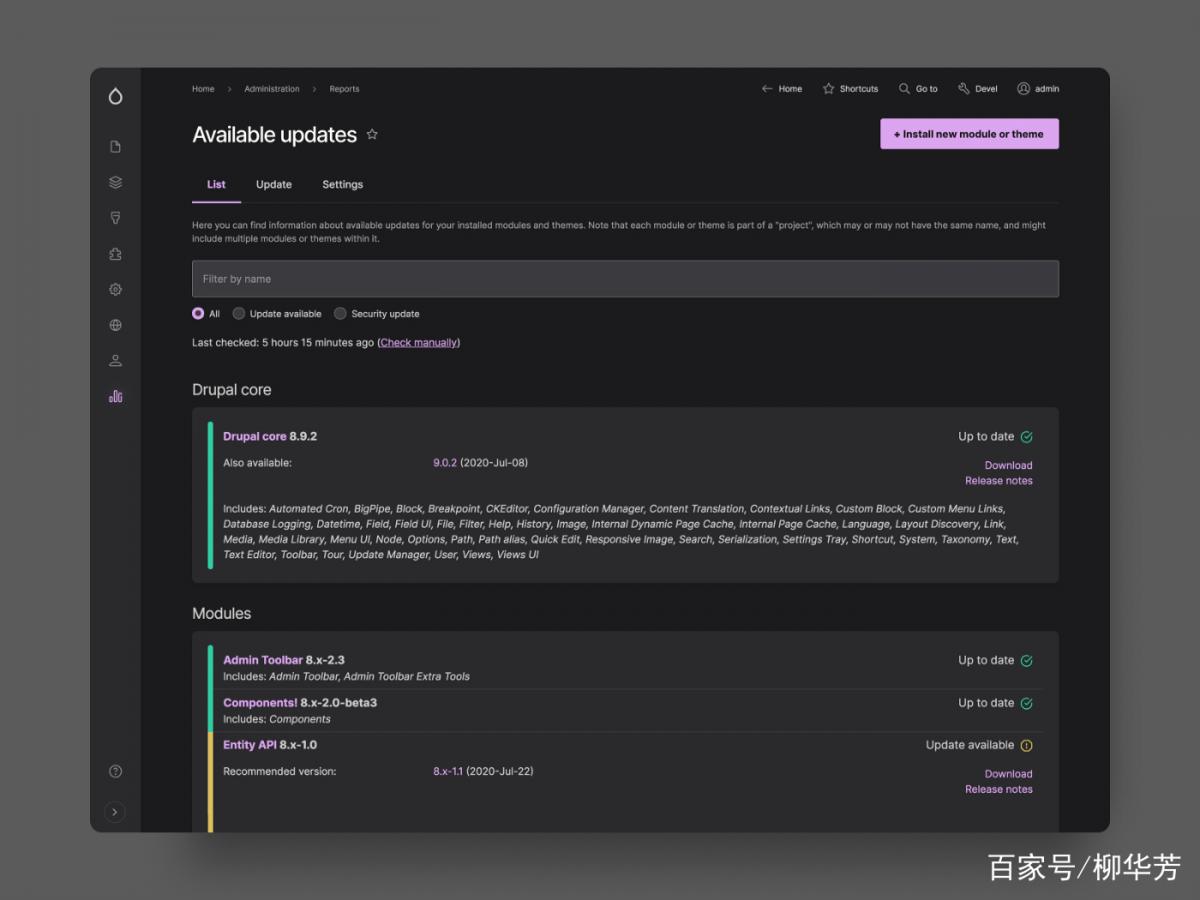Click the Drupal drop logo in sidebar

pos(115,96)
